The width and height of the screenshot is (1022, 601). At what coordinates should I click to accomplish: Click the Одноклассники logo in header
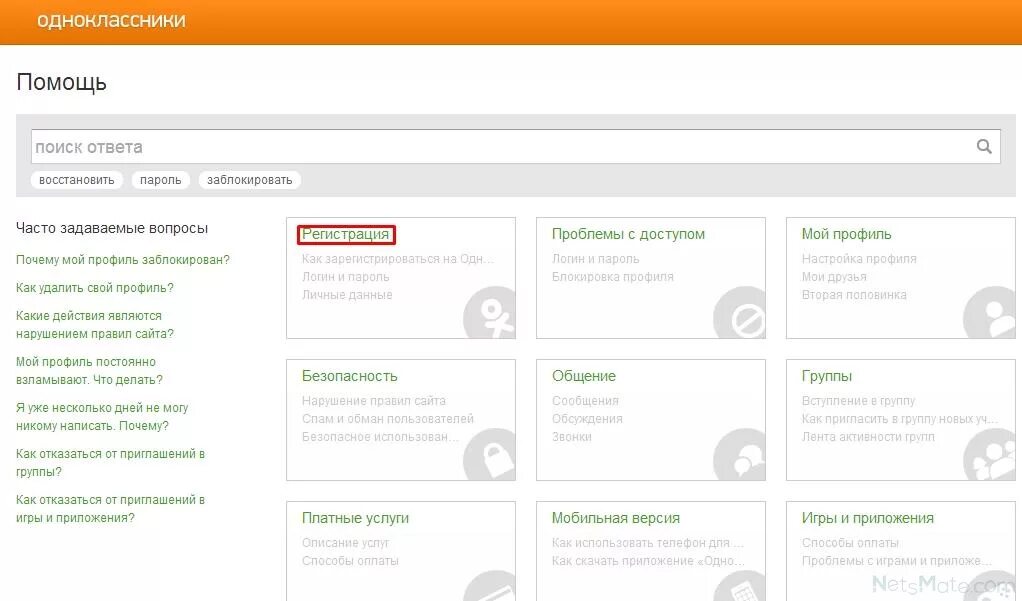coord(111,20)
